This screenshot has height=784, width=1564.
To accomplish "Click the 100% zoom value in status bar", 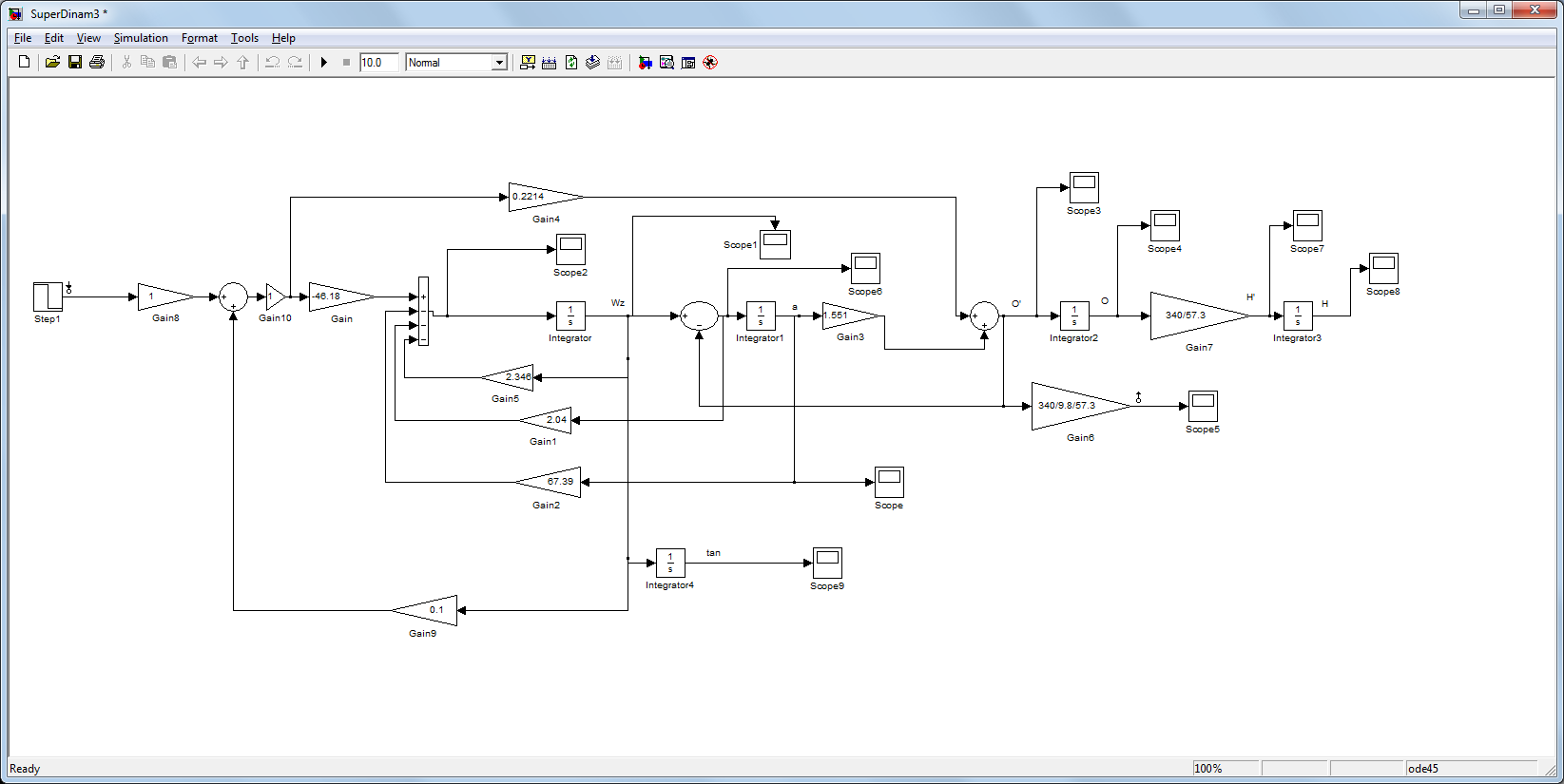I will pos(1208,769).
